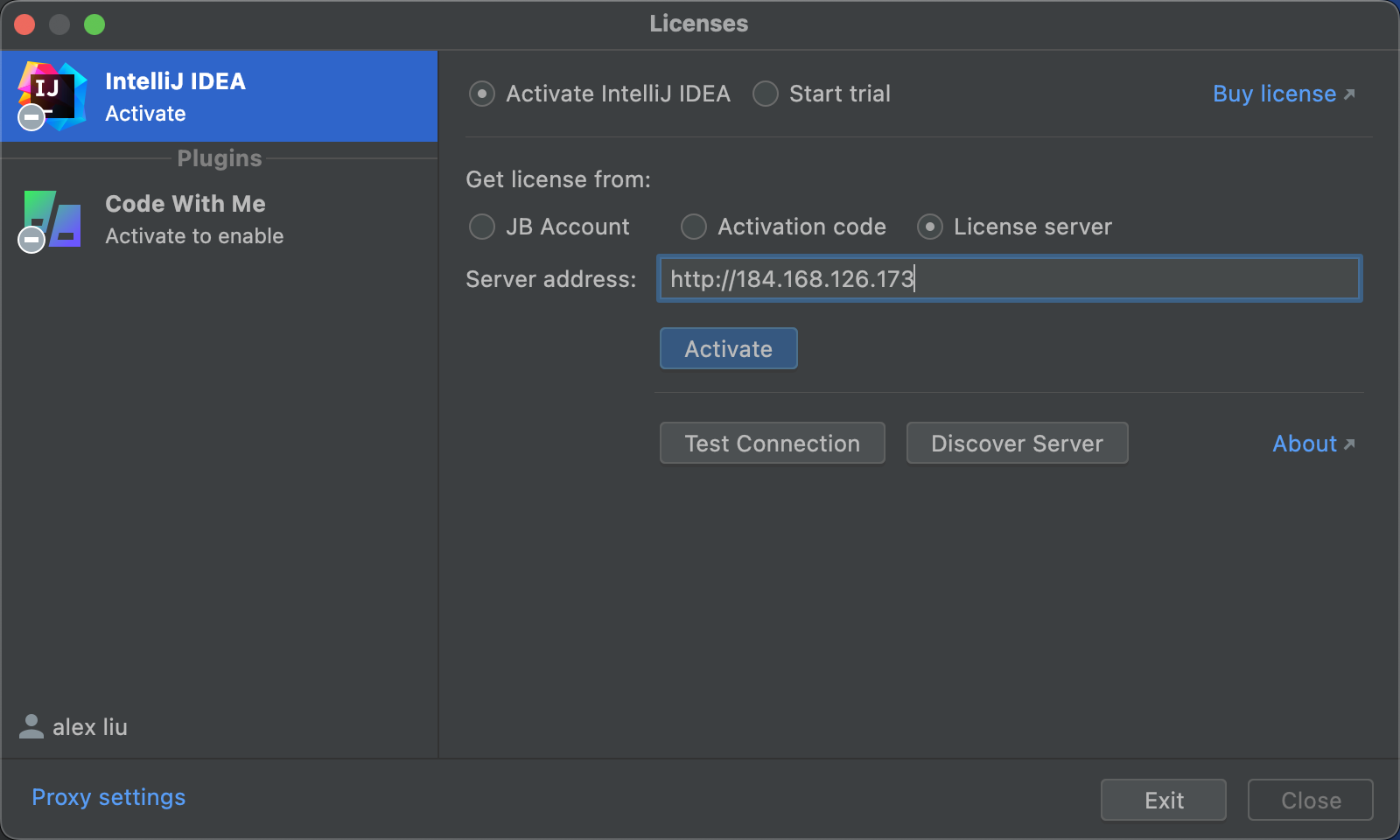Click the disabled Close button

(x=1311, y=800)
